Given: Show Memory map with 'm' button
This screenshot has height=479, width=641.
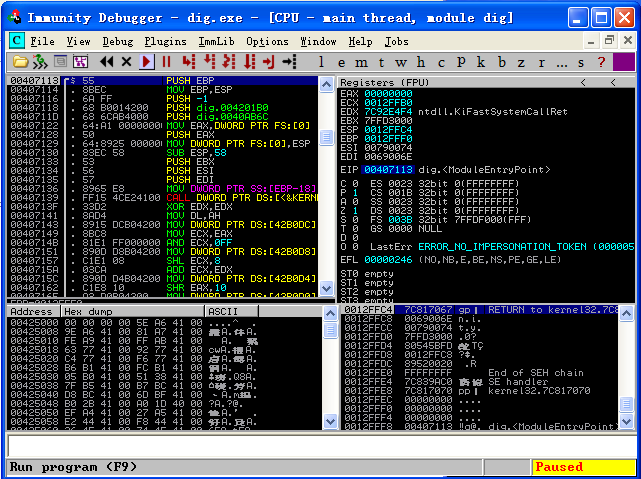Looking at the screenshot, I should tap(361, 63).
